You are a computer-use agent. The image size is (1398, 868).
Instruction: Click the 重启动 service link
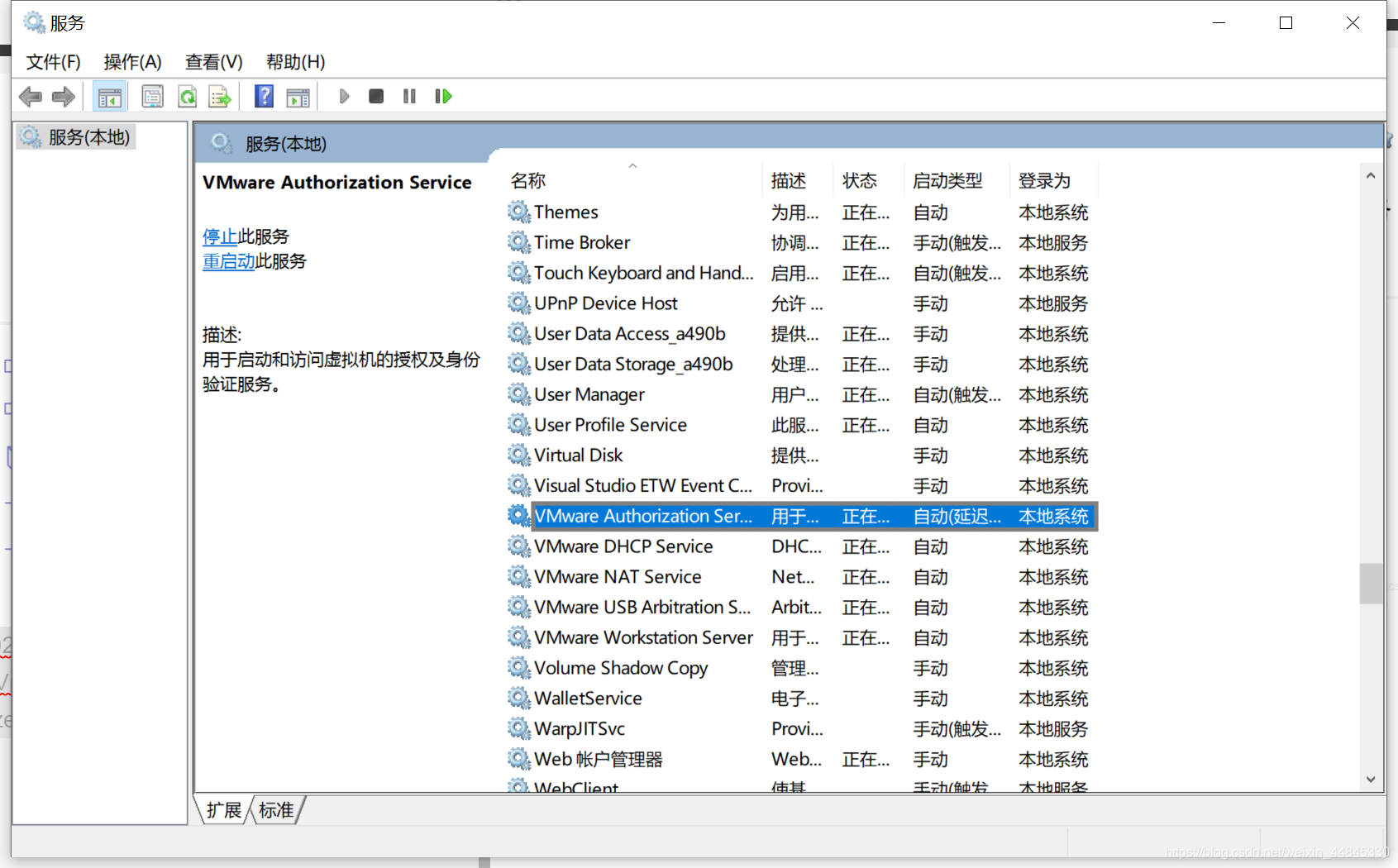[x=229, y=262]
